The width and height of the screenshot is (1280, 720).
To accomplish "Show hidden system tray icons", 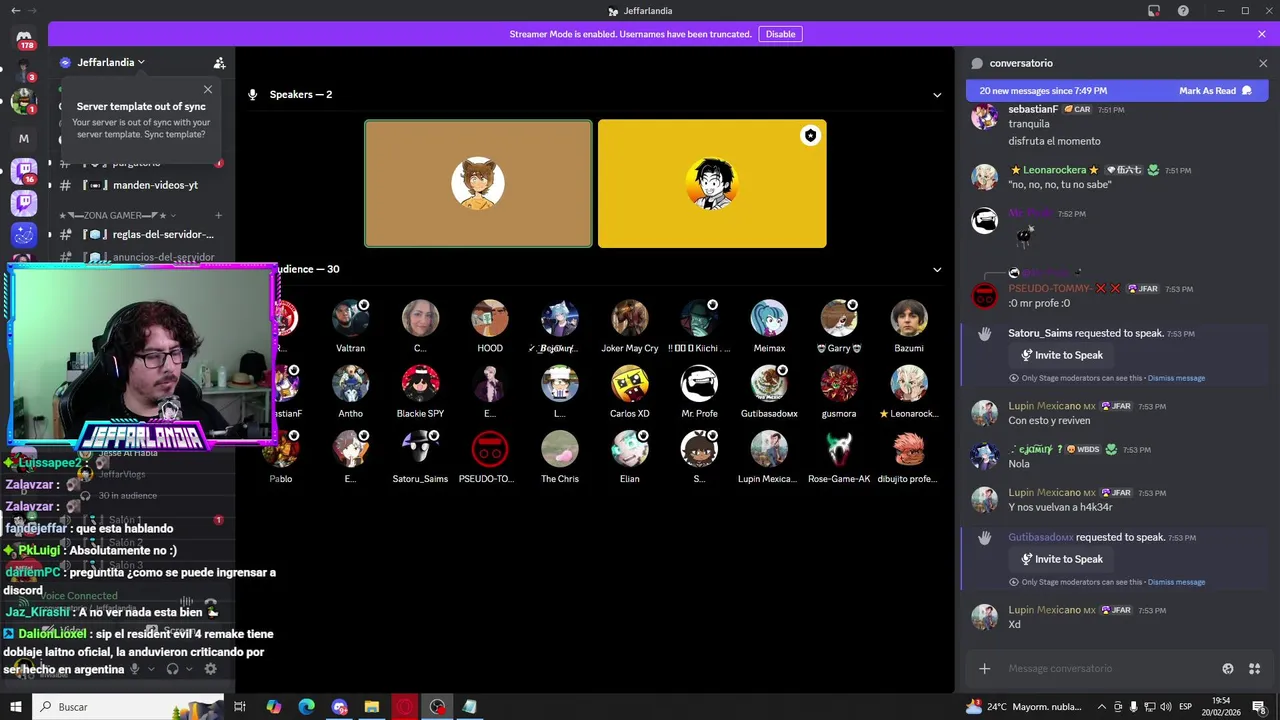I will [1102, 707].
